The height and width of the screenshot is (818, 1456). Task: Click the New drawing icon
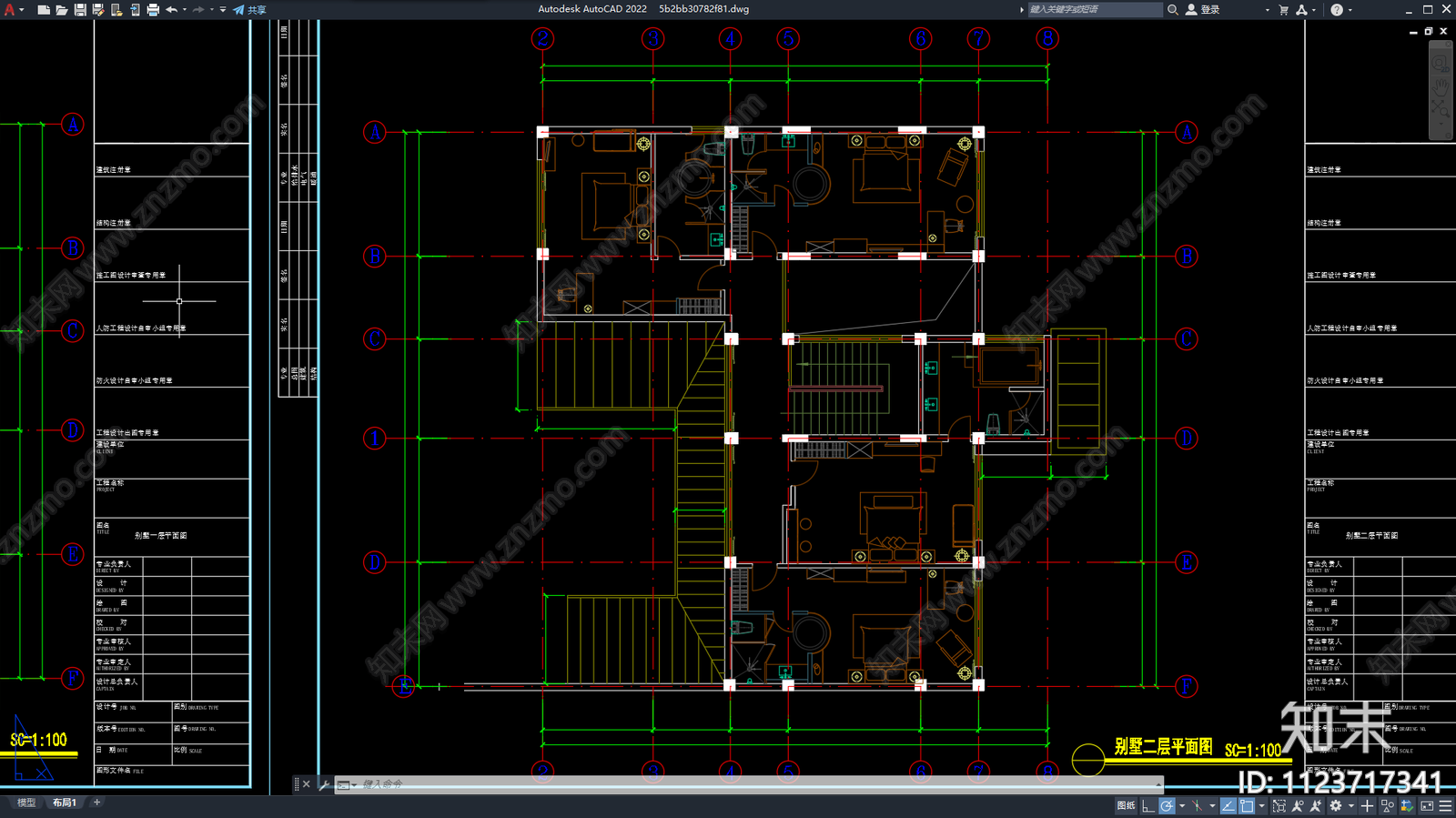click(x=43, y=9)
